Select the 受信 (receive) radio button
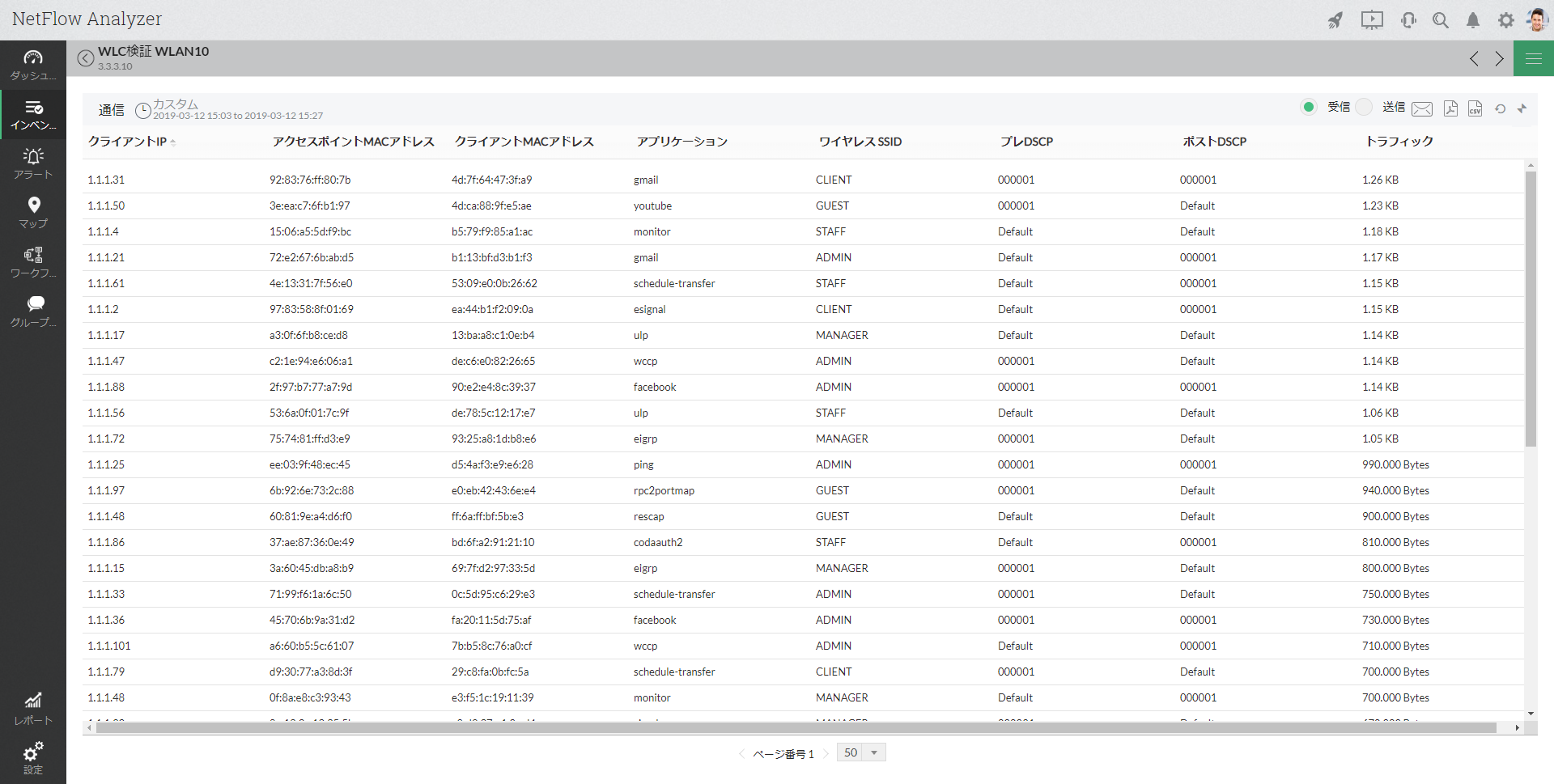 click(1308, 107)
